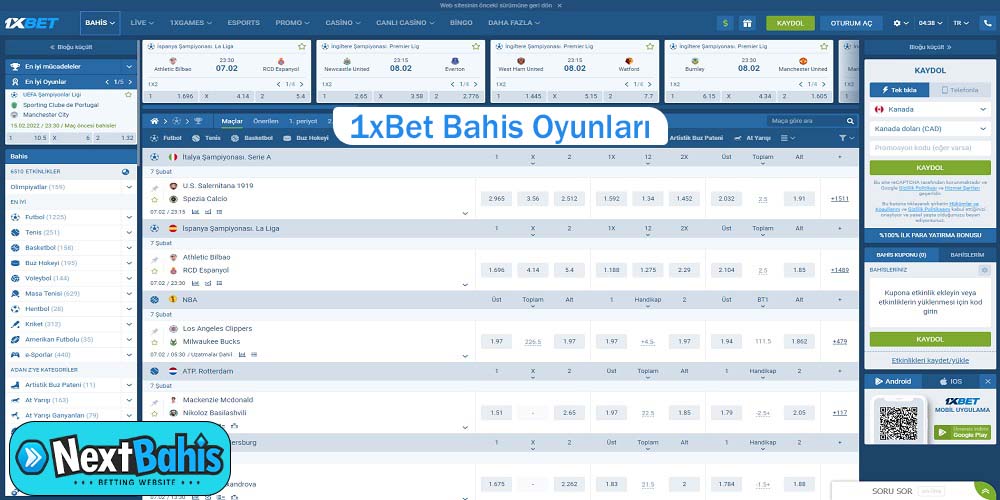The height and width of the screenshot is (500, 1000).
Task: Expand the Salernitana match details chevron
Action: [465, 214]
